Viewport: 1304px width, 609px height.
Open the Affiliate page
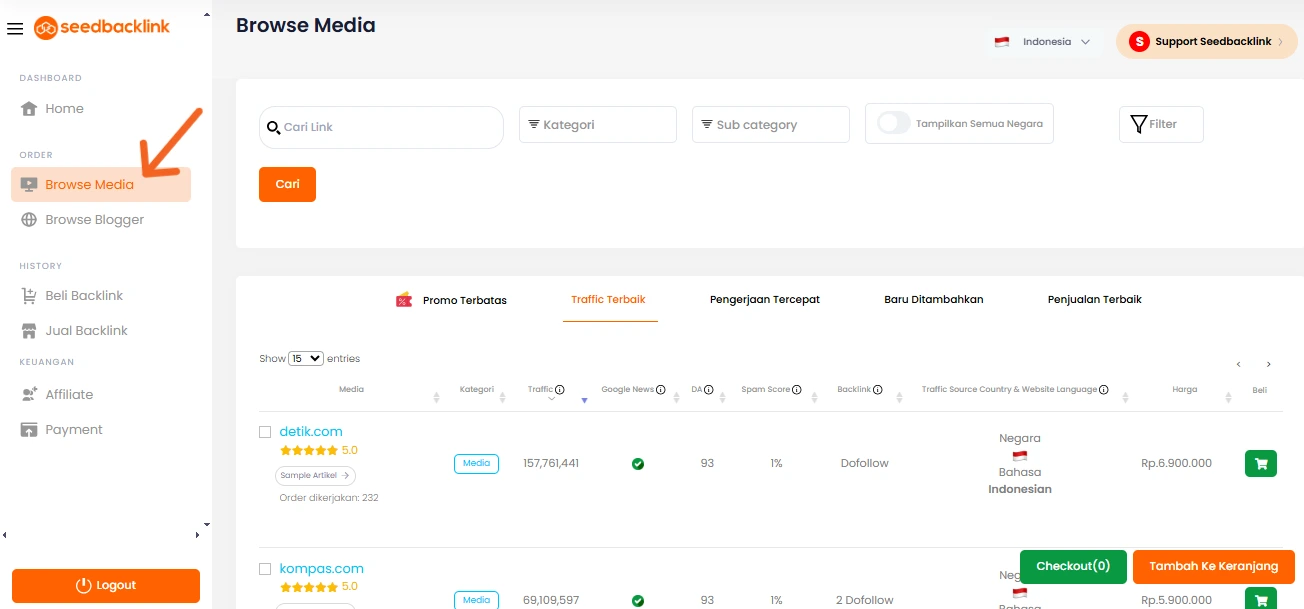click(x=69, y=394)
